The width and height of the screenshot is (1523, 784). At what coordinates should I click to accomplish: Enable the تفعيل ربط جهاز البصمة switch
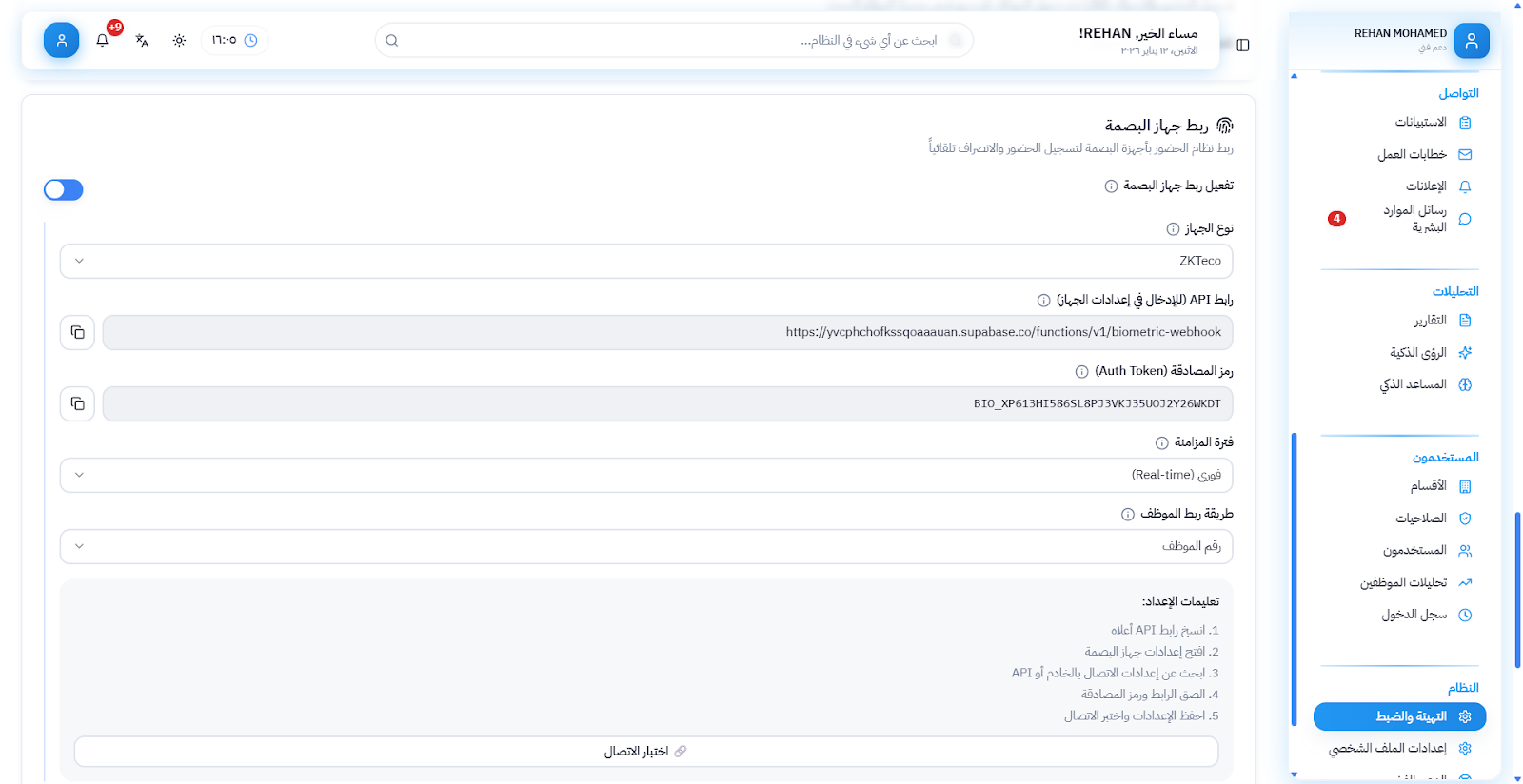(x=64, y=190)
